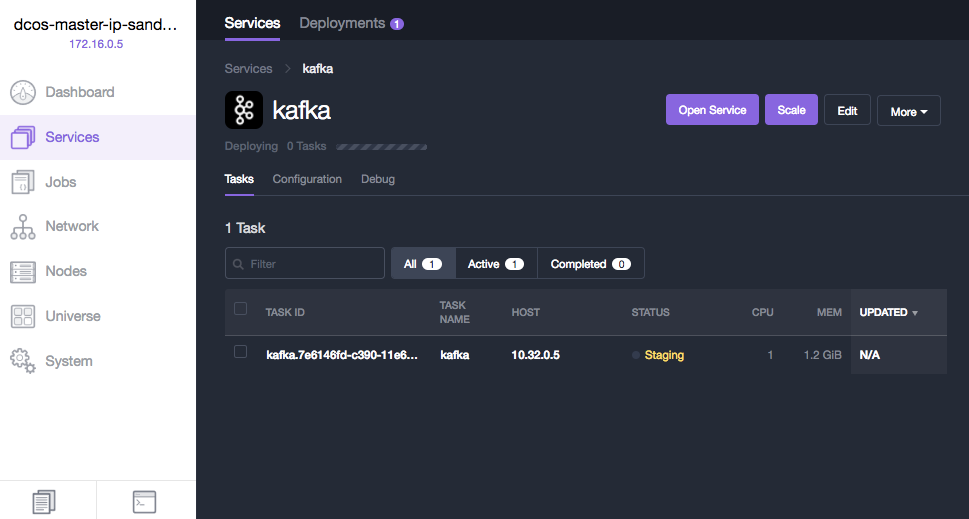Screen dimensions: 969x519
Task: Click the N/A updated value
Action: click(870, 355)
